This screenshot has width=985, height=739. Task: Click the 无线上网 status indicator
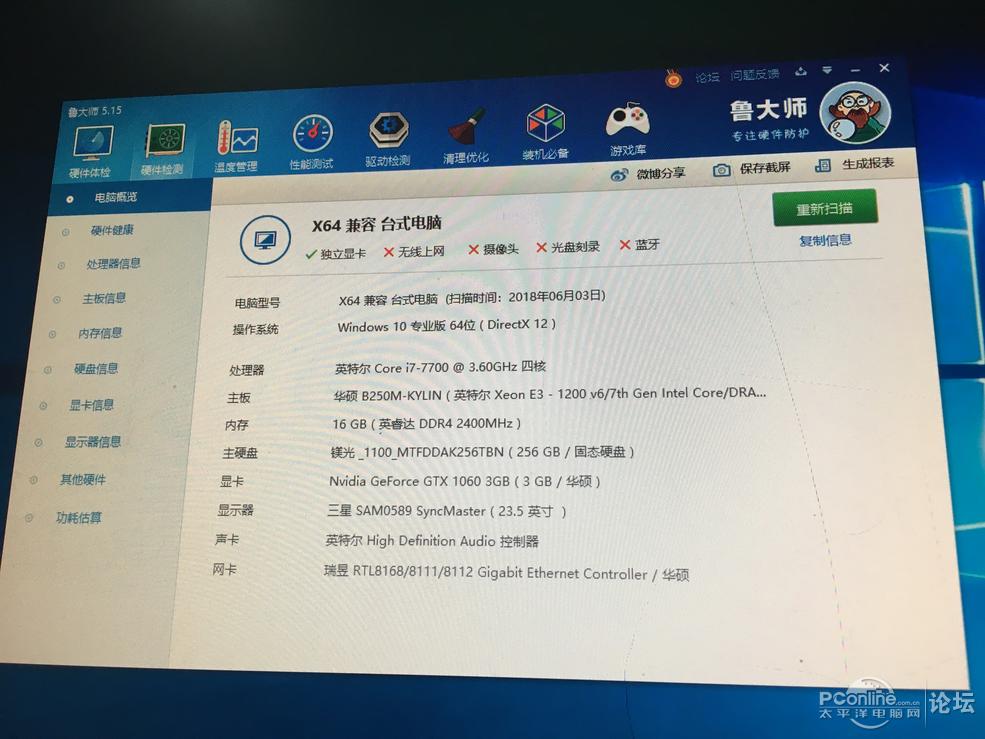[x=414, y=251]
